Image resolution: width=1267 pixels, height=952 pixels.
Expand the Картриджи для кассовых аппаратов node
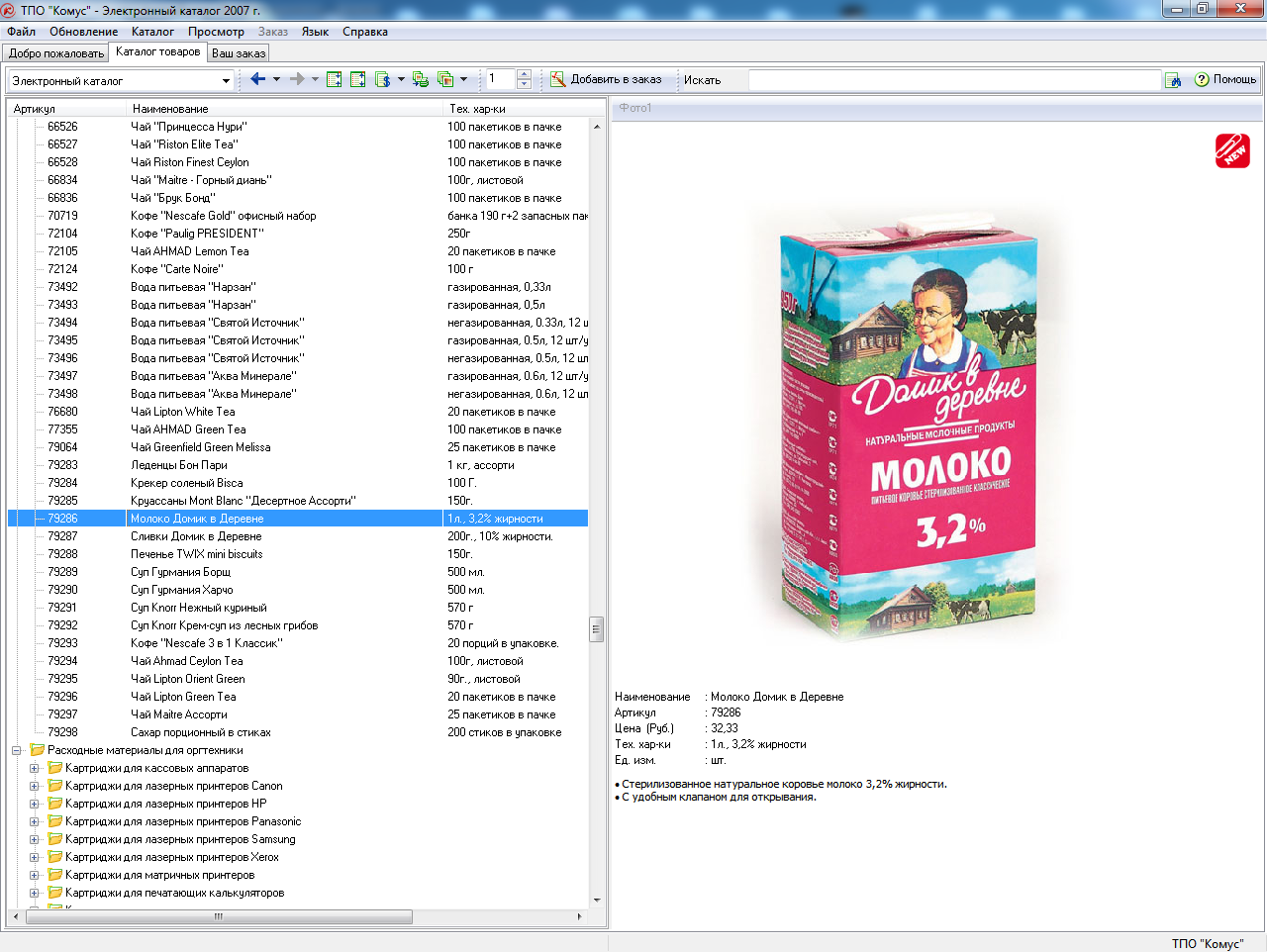point(35,768)
